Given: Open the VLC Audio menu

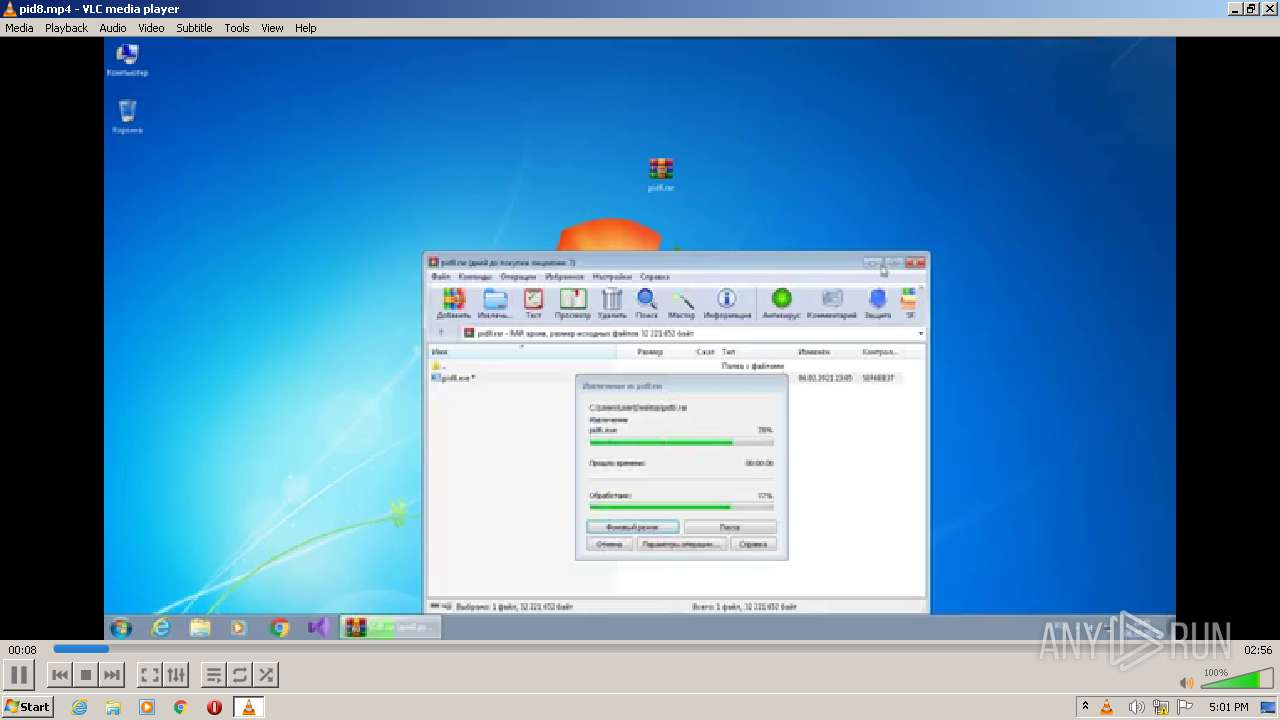Looking at the screenshot, I should (113, 28).
